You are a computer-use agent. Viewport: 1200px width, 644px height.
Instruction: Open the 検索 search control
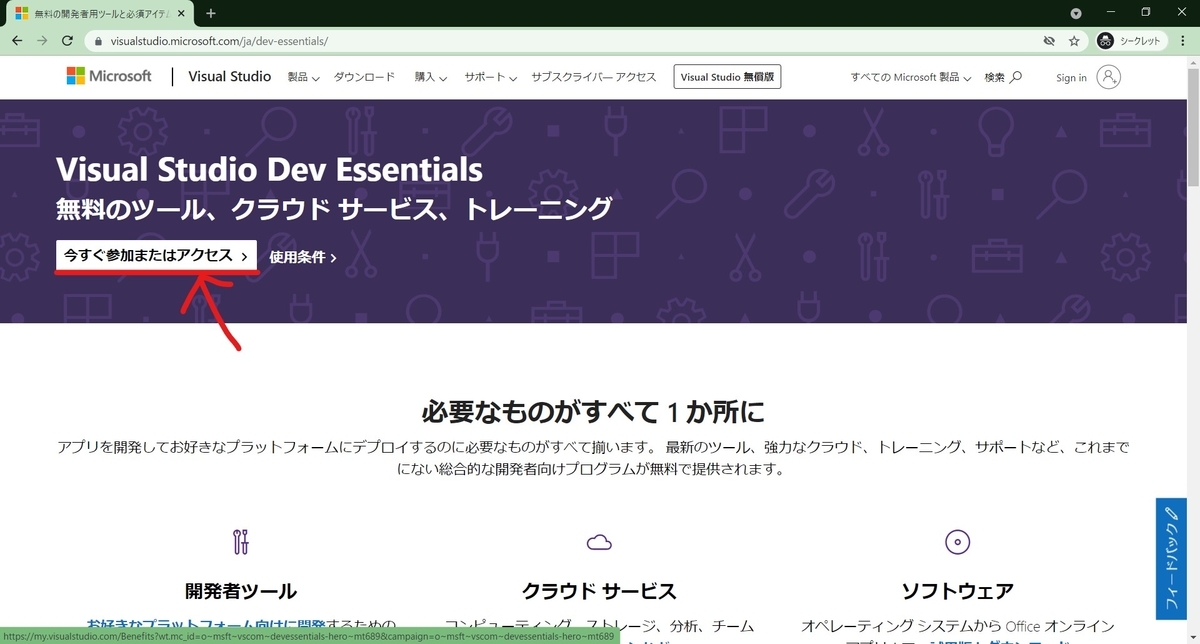coord(1003,77)
